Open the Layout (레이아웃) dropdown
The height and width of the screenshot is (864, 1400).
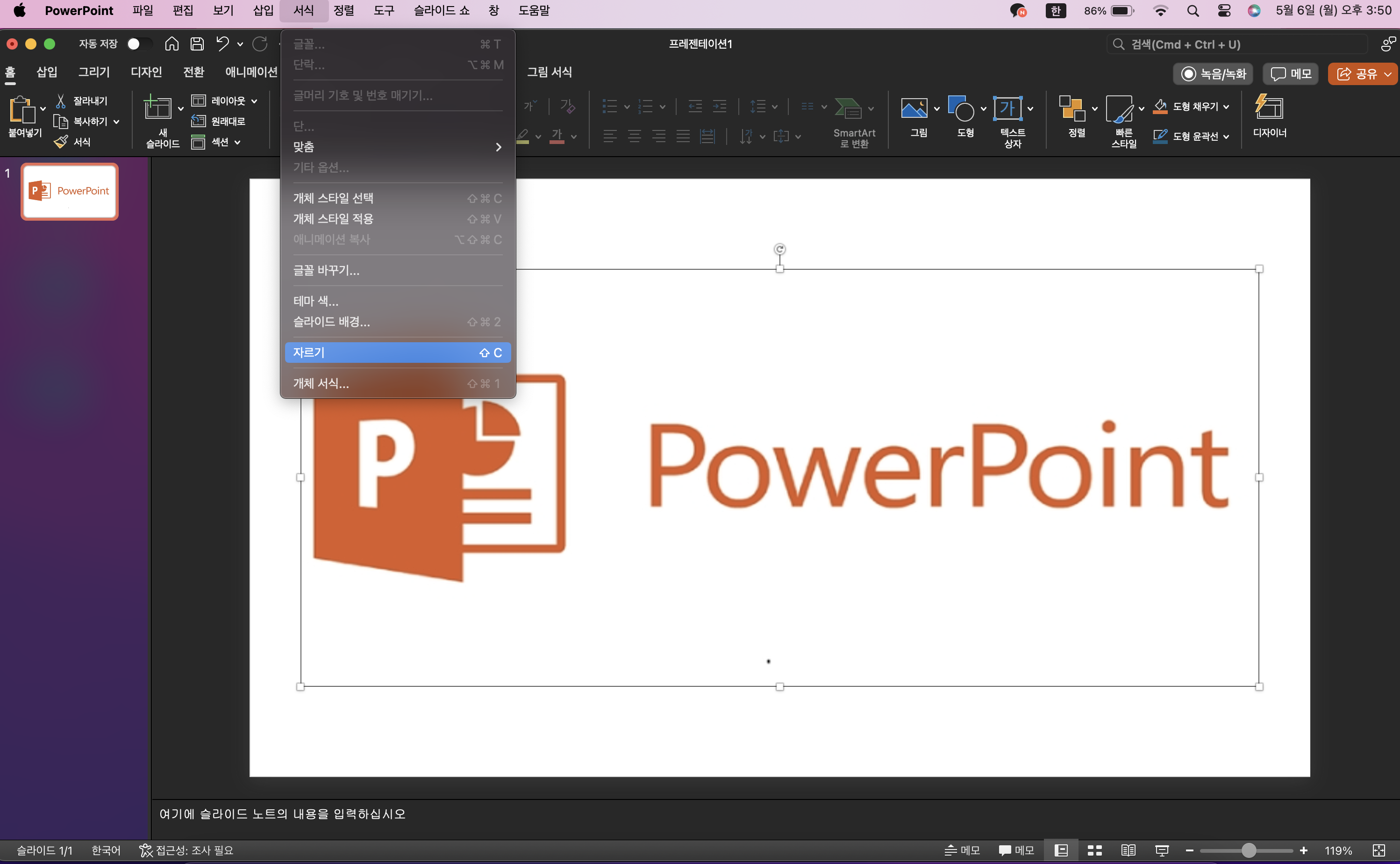224,101
